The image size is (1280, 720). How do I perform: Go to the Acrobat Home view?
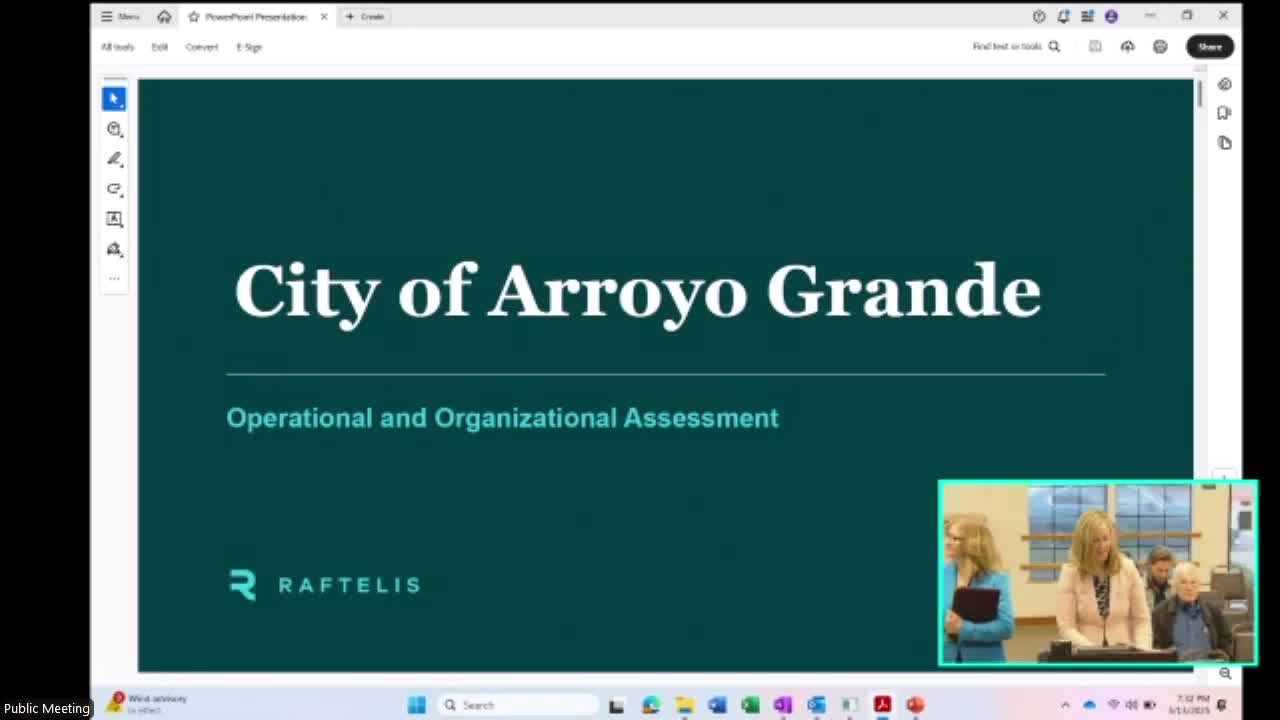(164, 16)
